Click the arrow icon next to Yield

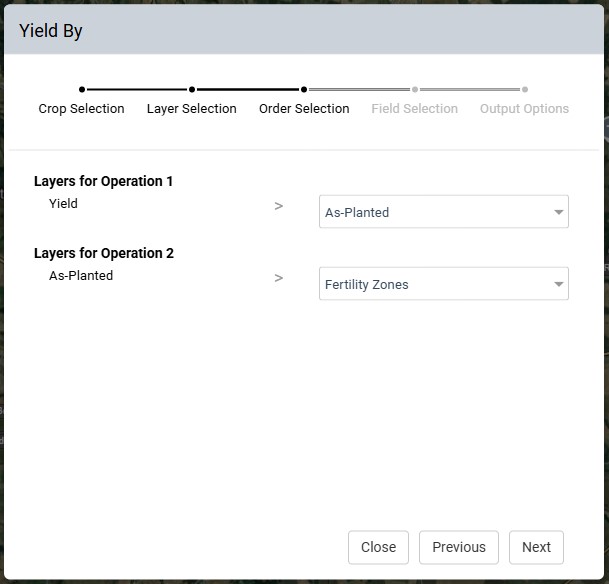[278, 206]
